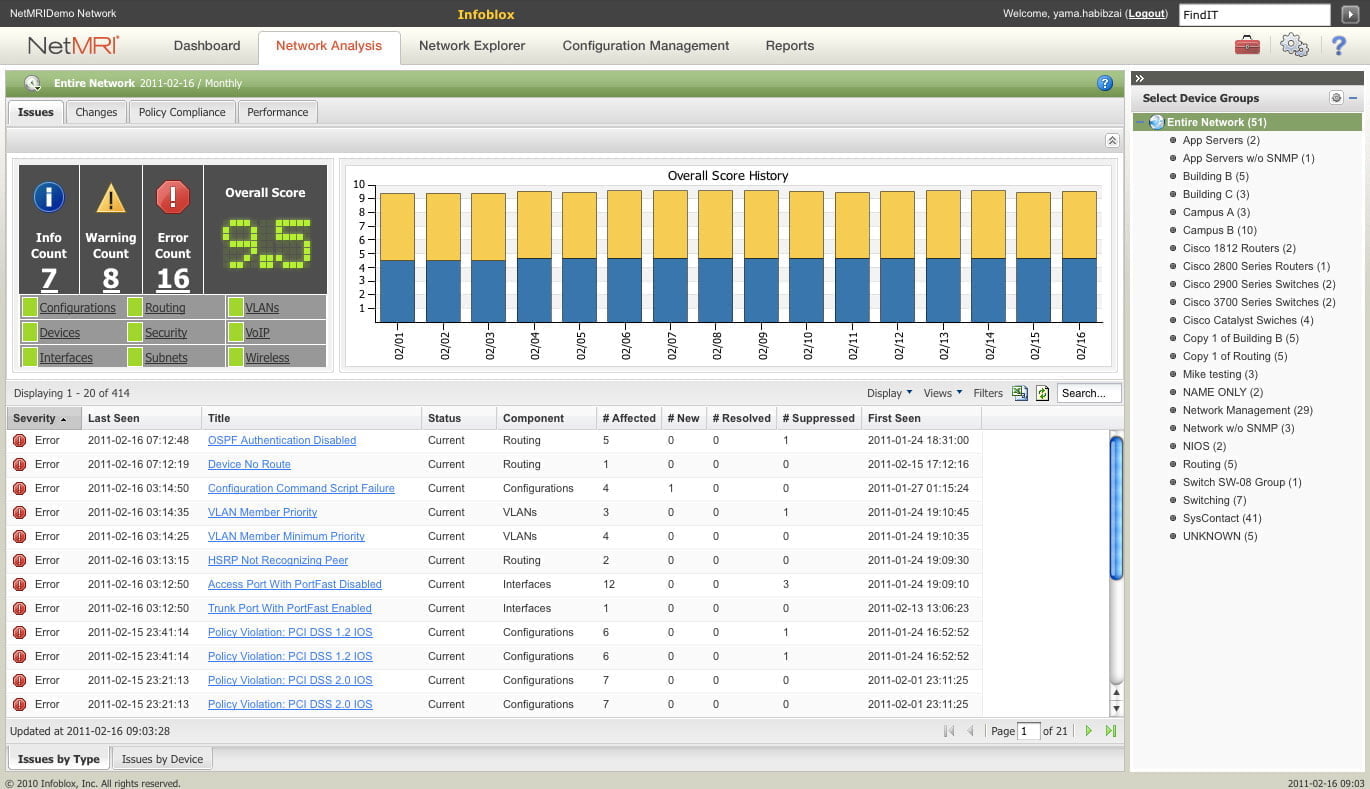1370x789 pixels.
Task: Export issues table to Excel icon
Action: tap(1020, 393)
